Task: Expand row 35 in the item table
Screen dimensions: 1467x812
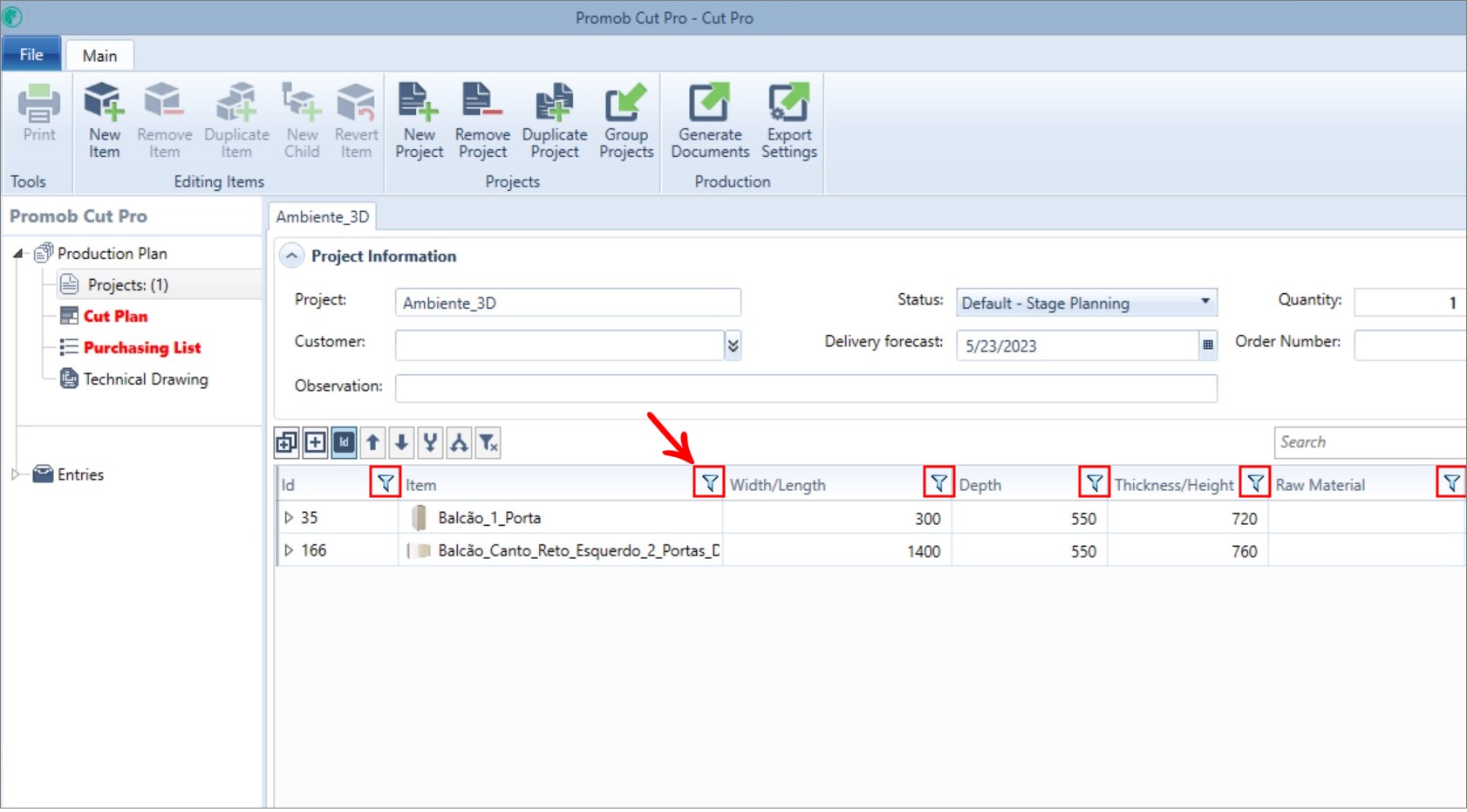Action: click(289, 518)
